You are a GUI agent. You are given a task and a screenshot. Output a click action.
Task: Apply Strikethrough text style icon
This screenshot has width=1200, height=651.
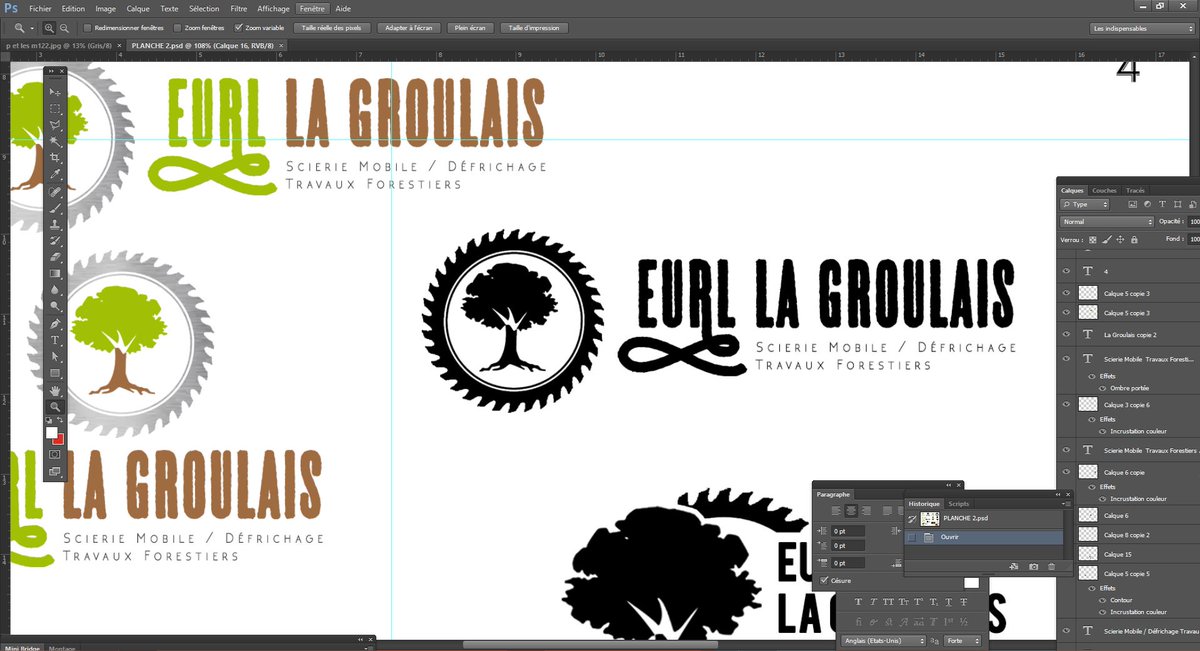963,602
